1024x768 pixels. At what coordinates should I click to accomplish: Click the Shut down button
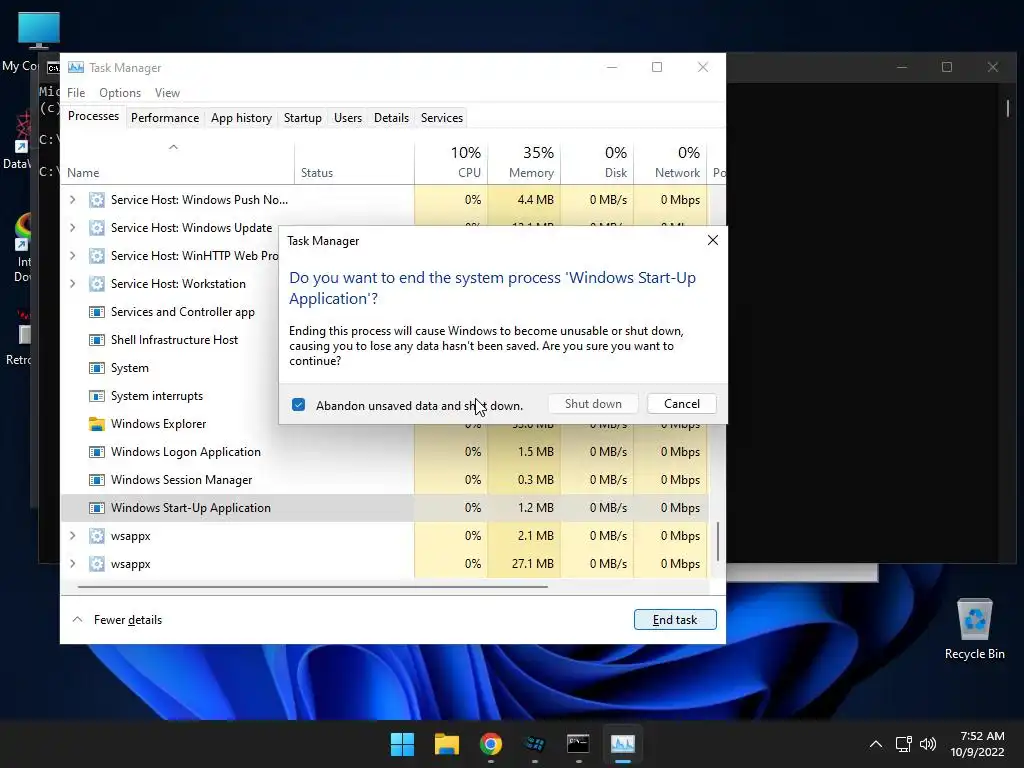pyautogui.click(x=593, y=404)
